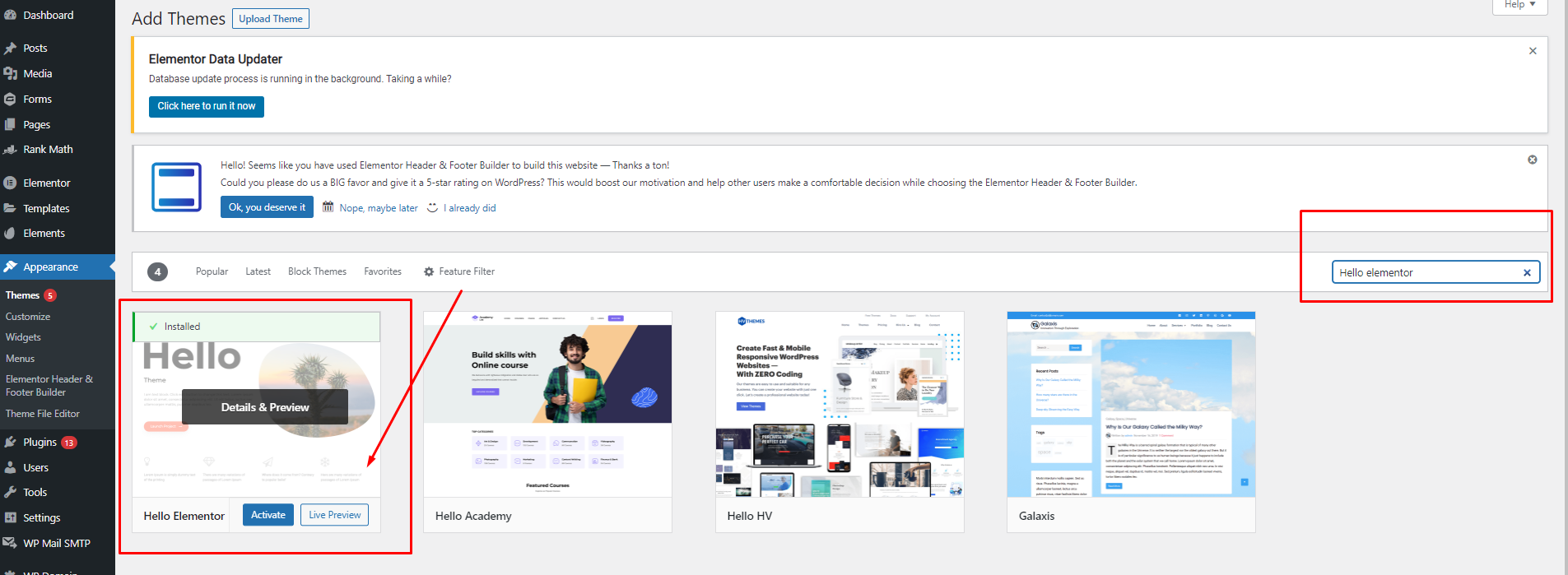Open the Galaxis theme thumbnail
The image size is (1568, 575).
1131,404
